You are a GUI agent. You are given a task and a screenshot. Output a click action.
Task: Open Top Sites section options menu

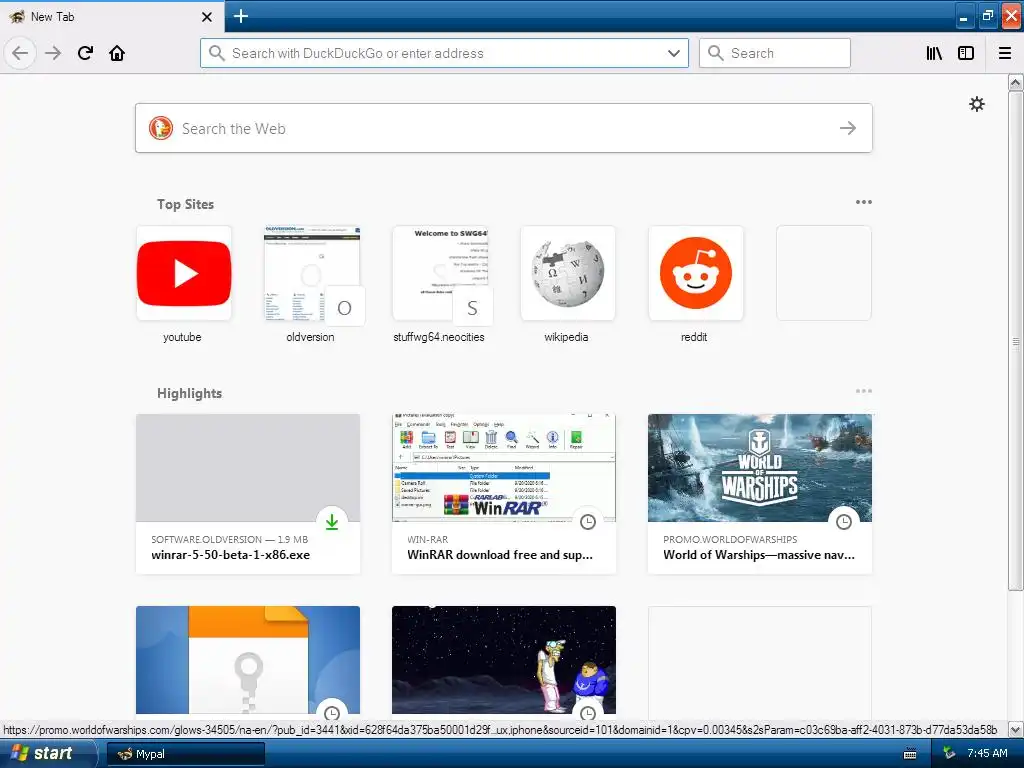[863, 202]
